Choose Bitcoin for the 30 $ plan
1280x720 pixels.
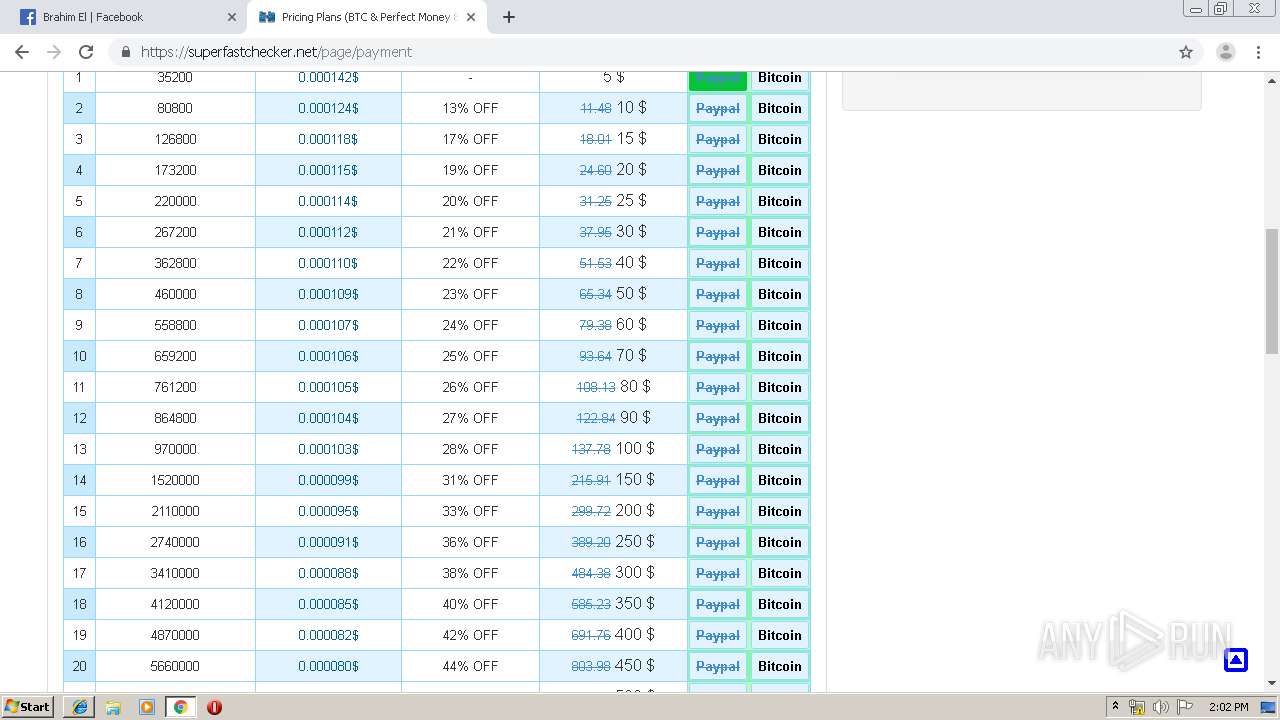click(780, 232)
